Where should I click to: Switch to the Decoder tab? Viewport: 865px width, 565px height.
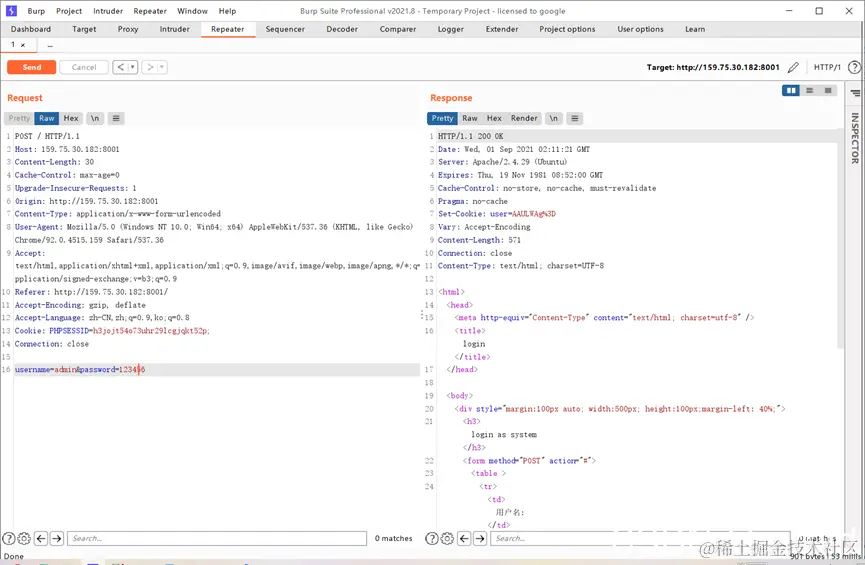point(342,29)
